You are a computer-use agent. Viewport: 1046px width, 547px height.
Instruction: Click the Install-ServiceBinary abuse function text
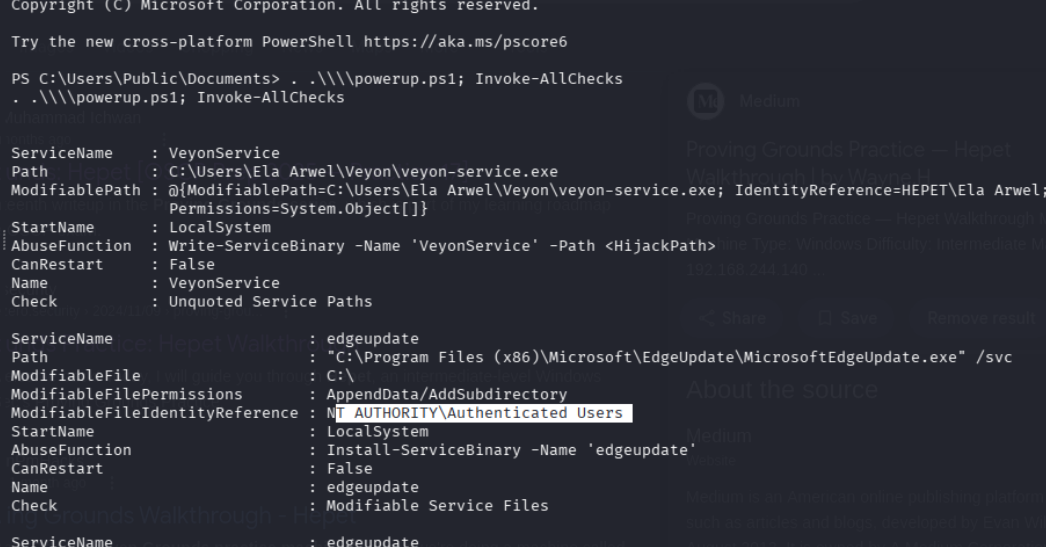511,450
